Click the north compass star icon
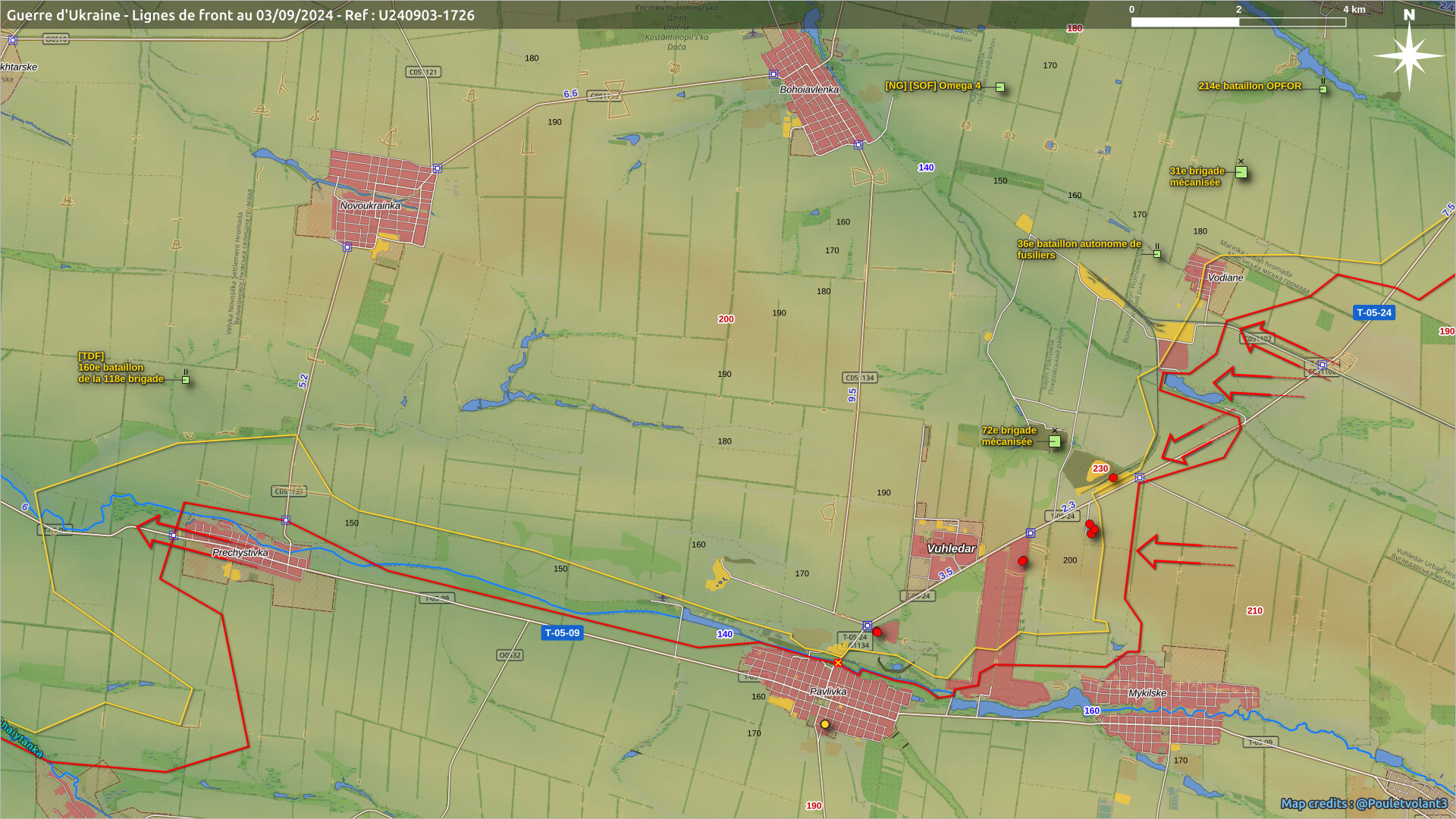1456x819 pixels. pyautogui.click(x=1409, y=55)
